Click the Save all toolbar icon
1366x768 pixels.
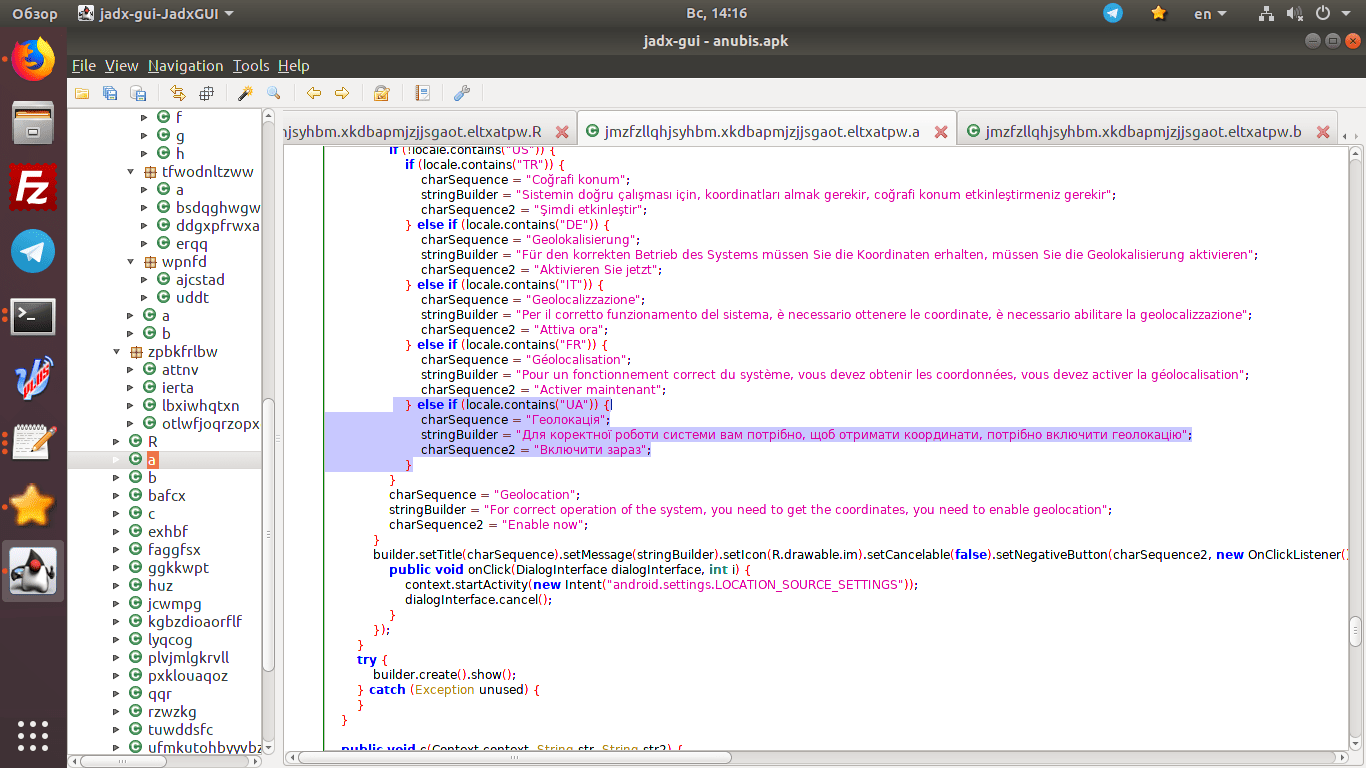(110, 93)
